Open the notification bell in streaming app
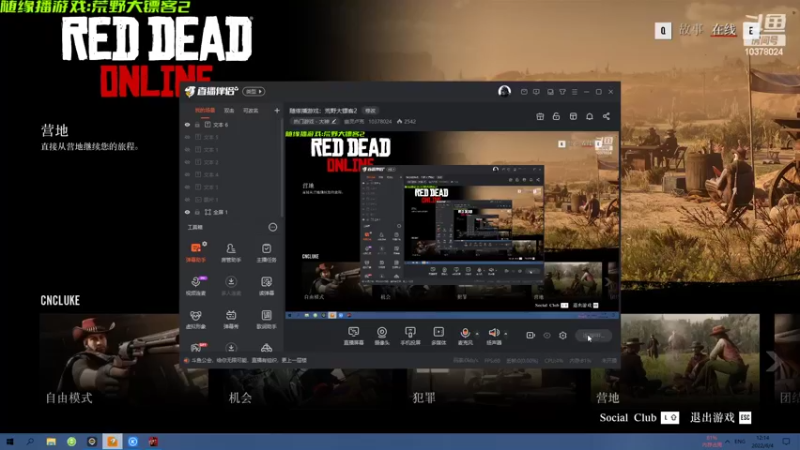800x450 pixels. tap(589, 116)
